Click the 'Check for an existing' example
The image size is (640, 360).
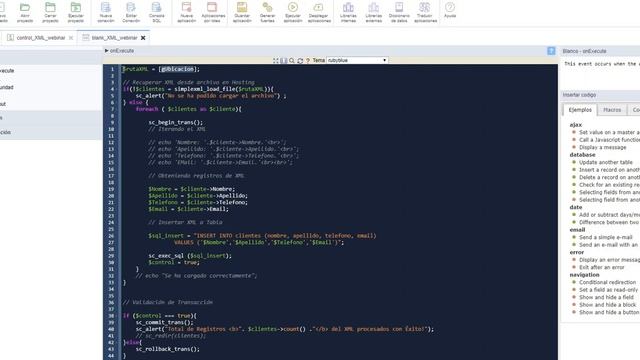pos(609,184)
